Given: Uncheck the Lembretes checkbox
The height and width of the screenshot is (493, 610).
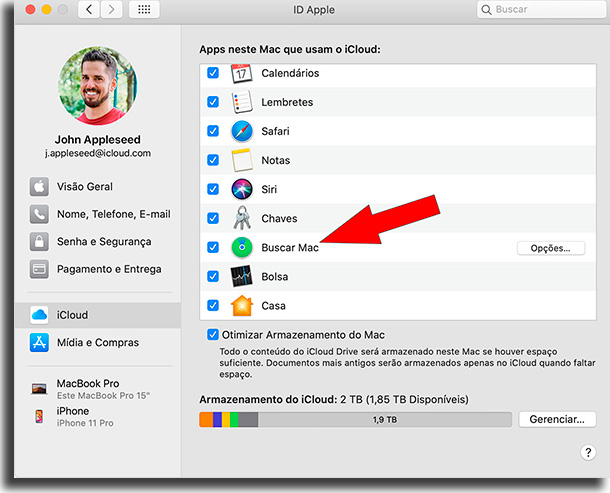Looking at the screenshot, I should (213, 102).
